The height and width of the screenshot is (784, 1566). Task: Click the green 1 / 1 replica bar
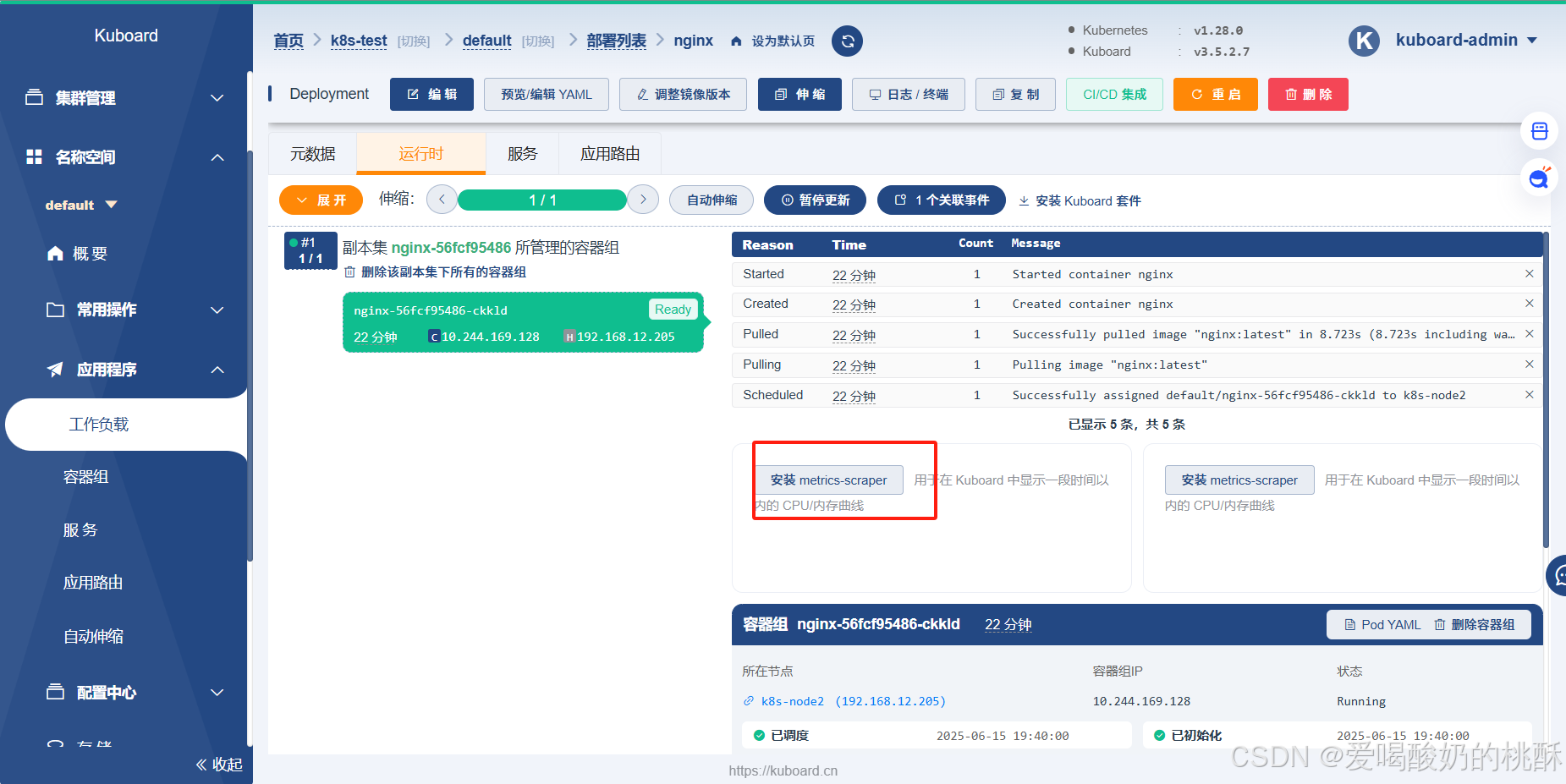click(x=542, y=200)
